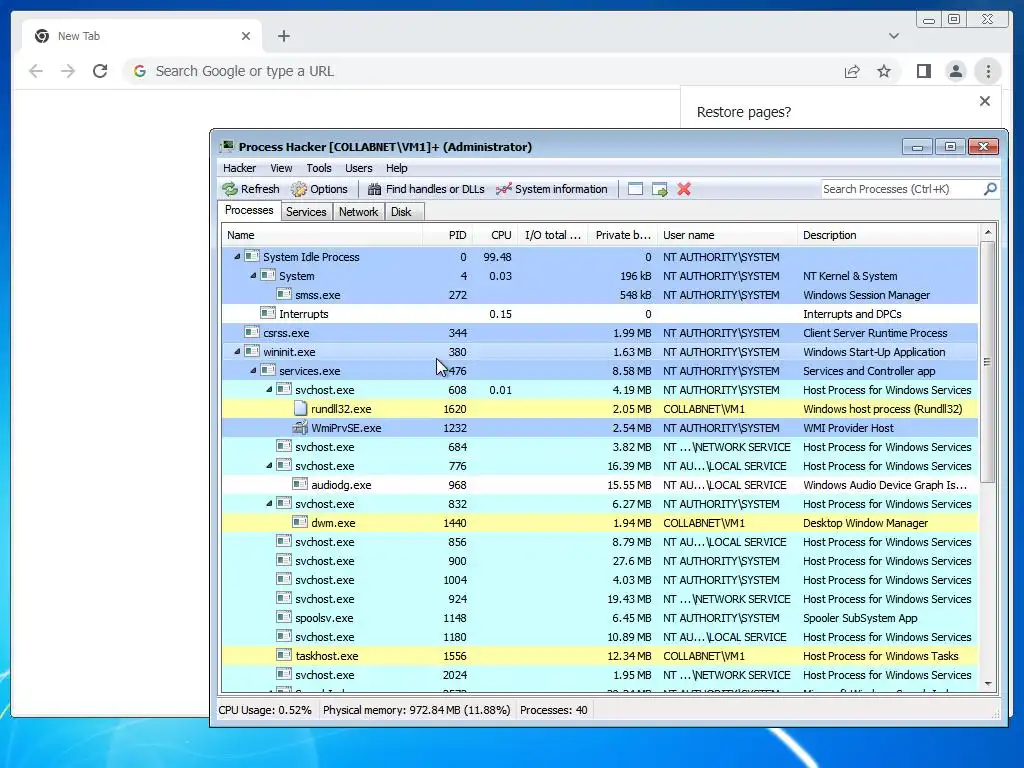Viewport: 1024px width, 768px height.
Task: Collapse the System process node
Action: point(253,276)
